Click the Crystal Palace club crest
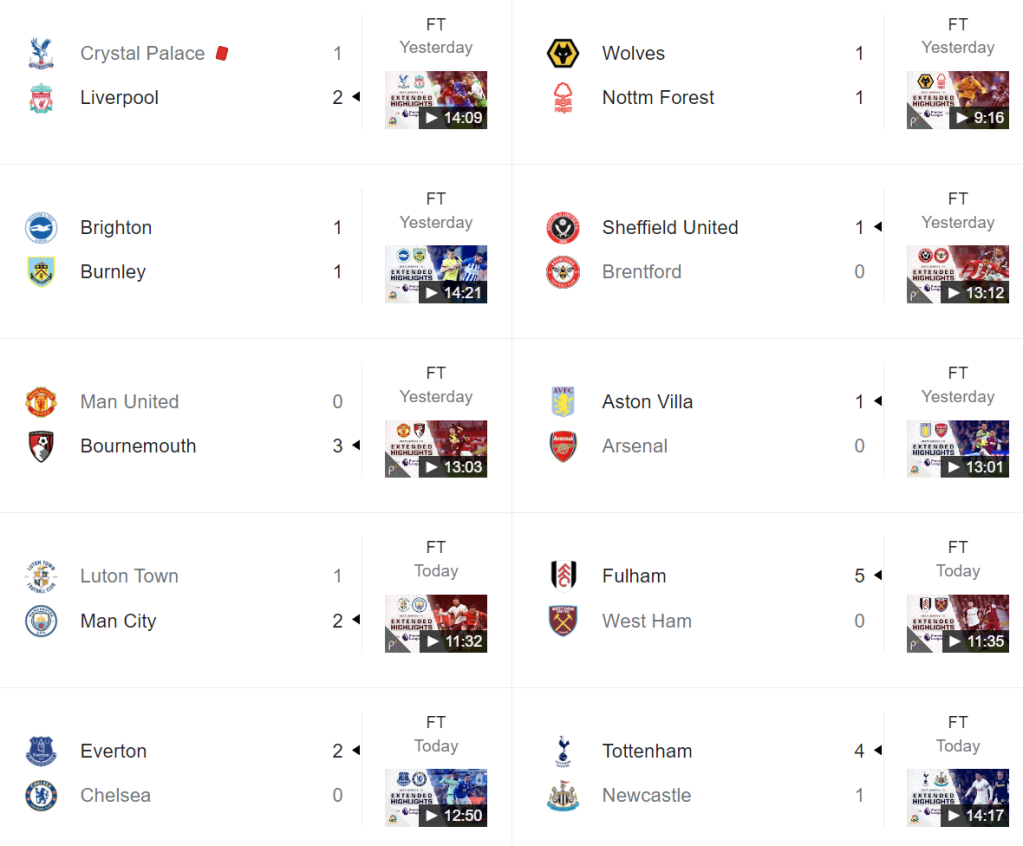 (x=41, y=54)
